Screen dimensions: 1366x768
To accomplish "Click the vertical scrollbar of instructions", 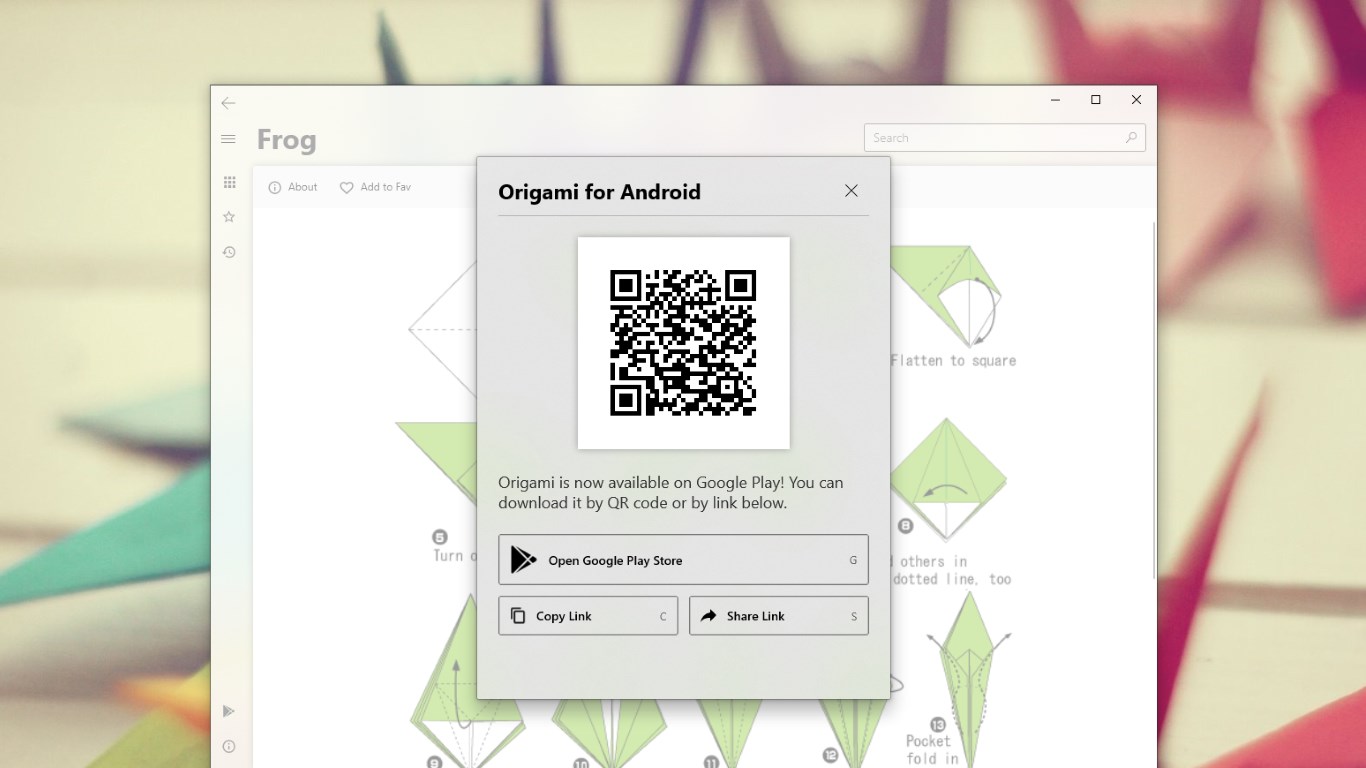I will click(1153, 400).
